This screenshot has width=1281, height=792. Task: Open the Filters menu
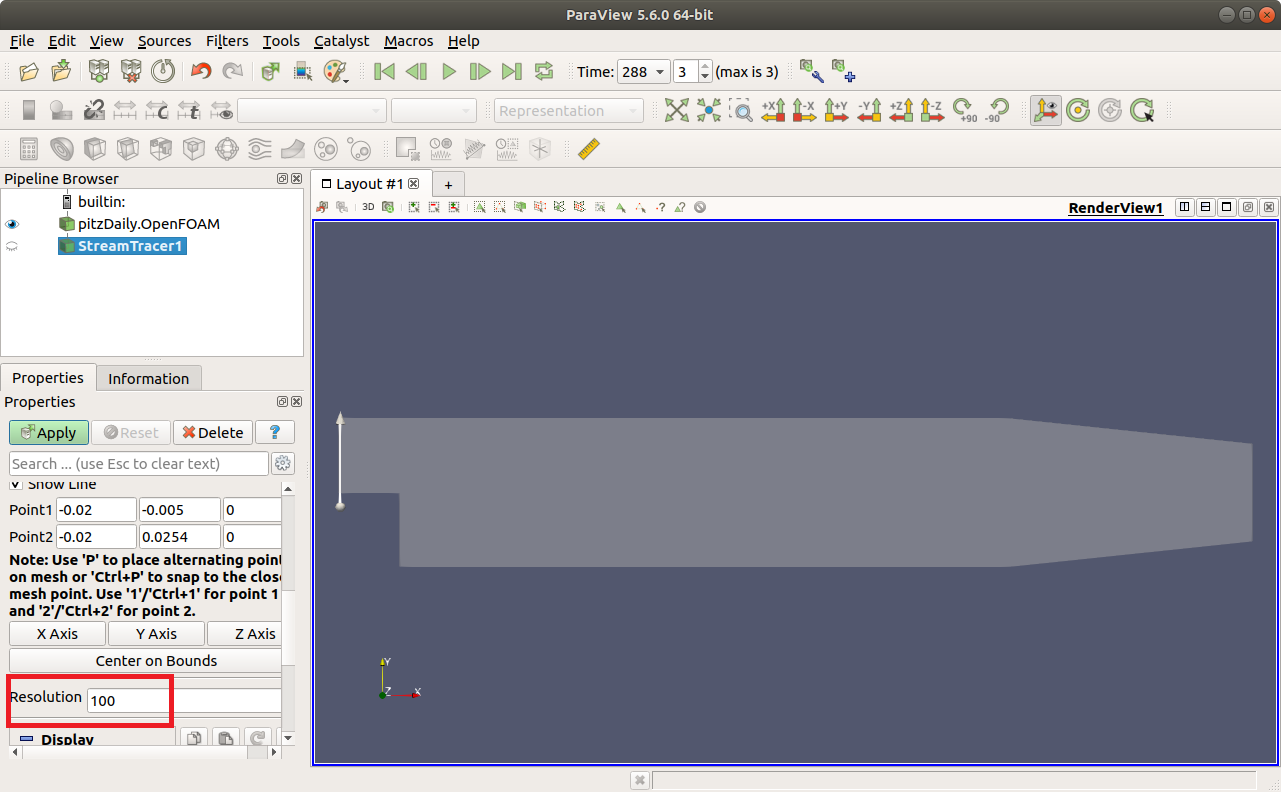[227, 41]
